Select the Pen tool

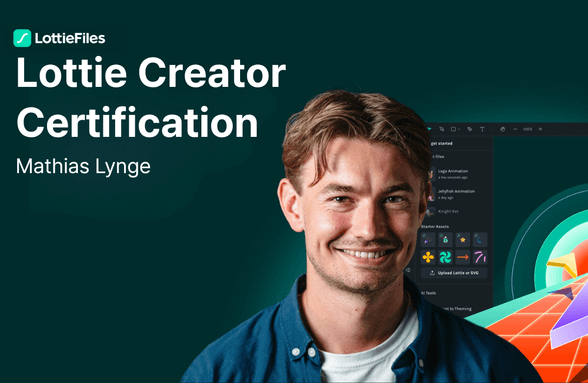point(470,129)
